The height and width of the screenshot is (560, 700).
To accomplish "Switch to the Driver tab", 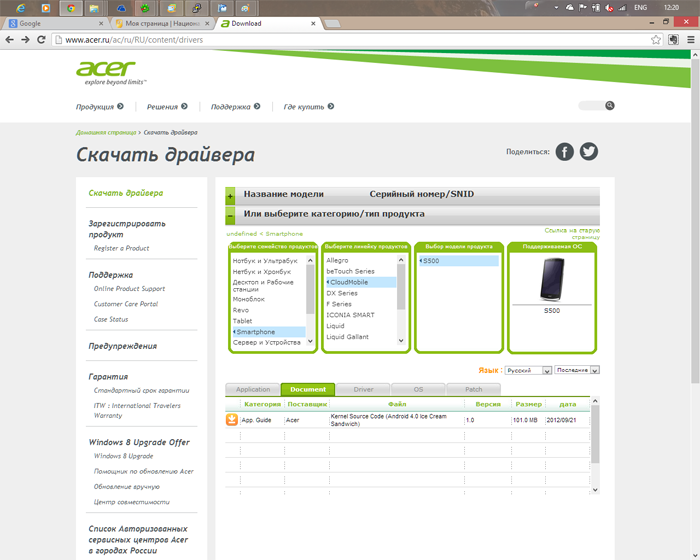I will coord(363,389).
